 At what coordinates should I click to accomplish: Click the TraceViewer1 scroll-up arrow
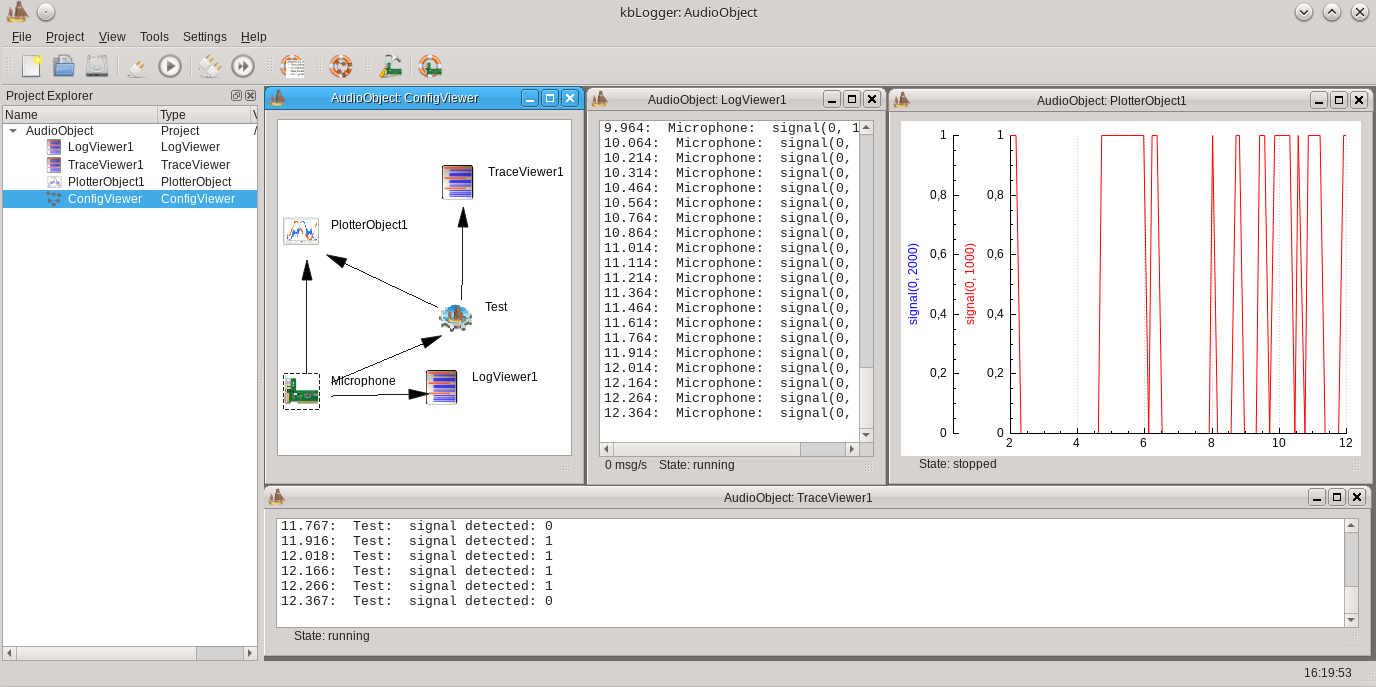[1351, 526]
